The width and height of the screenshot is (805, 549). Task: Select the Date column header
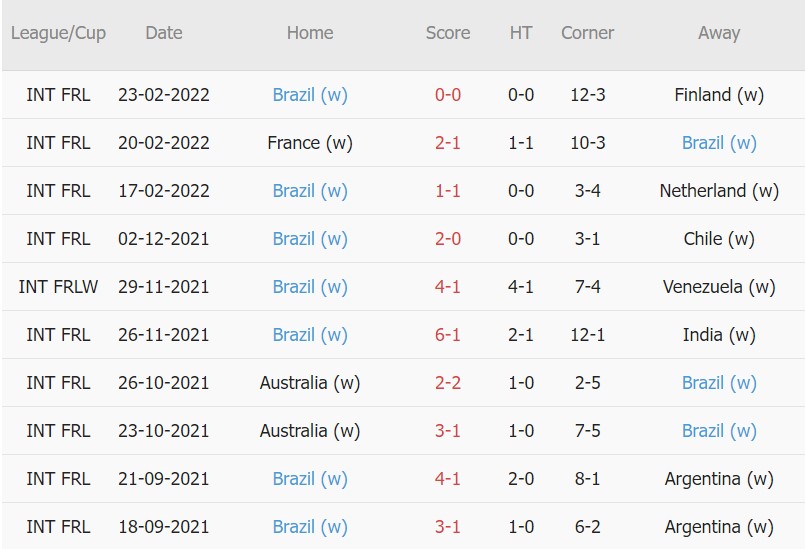(x=164, y=33)
